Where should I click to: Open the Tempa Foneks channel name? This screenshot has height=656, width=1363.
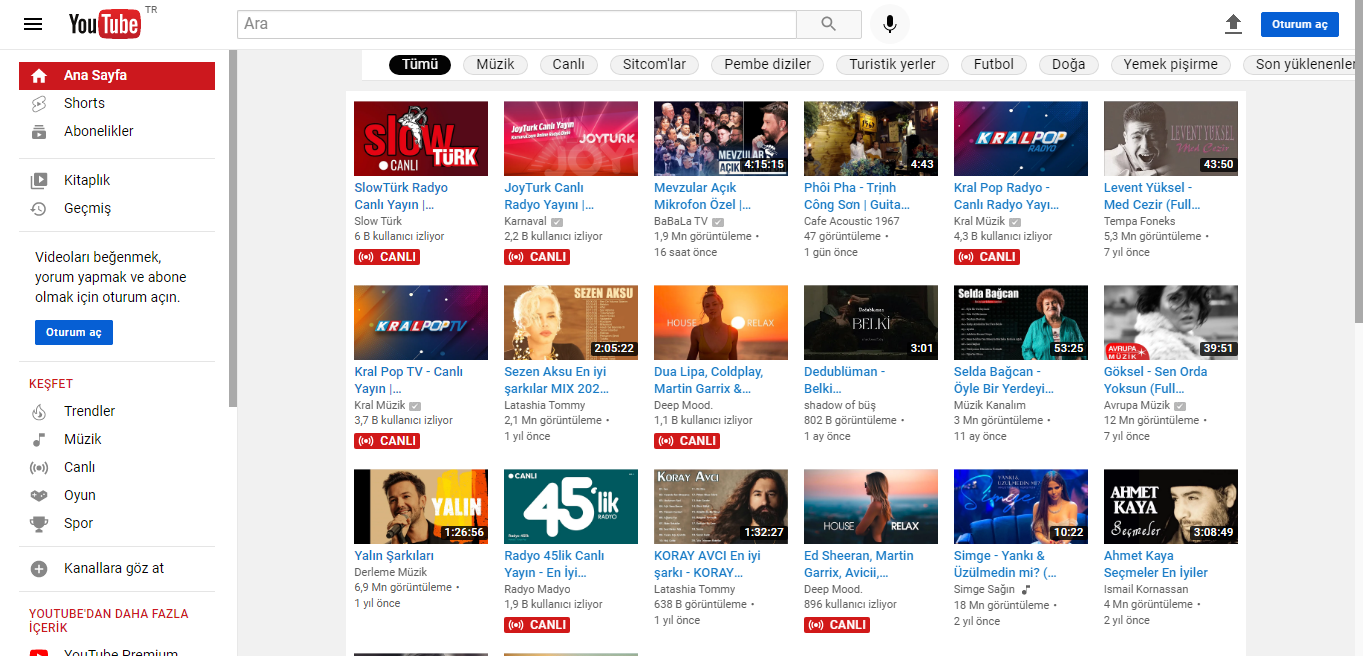pyautogui.click(x=1140, y=222)
